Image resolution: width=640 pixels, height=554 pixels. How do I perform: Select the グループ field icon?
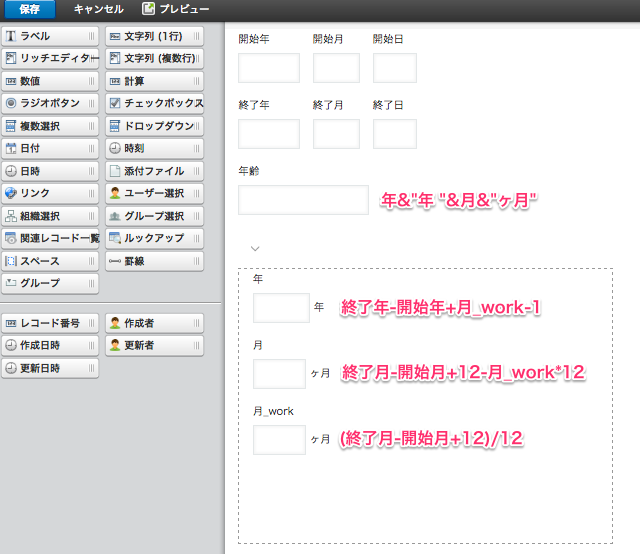tap(11, 283)
